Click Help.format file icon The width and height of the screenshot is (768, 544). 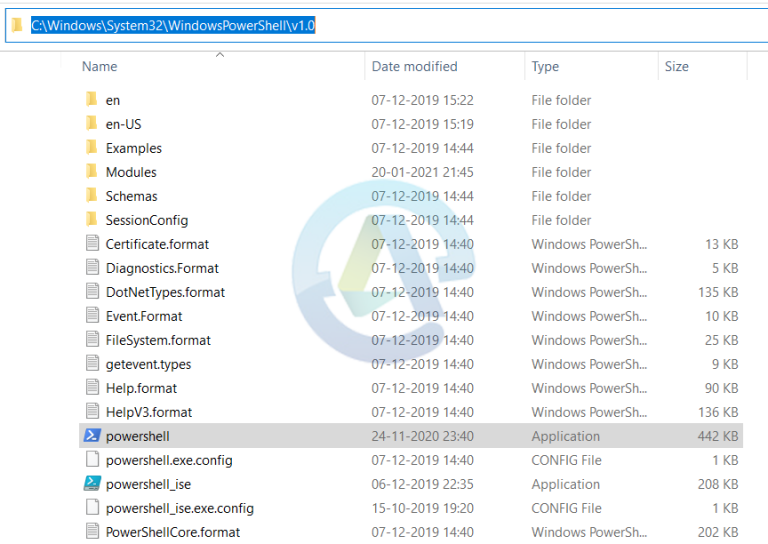[92, 387]
